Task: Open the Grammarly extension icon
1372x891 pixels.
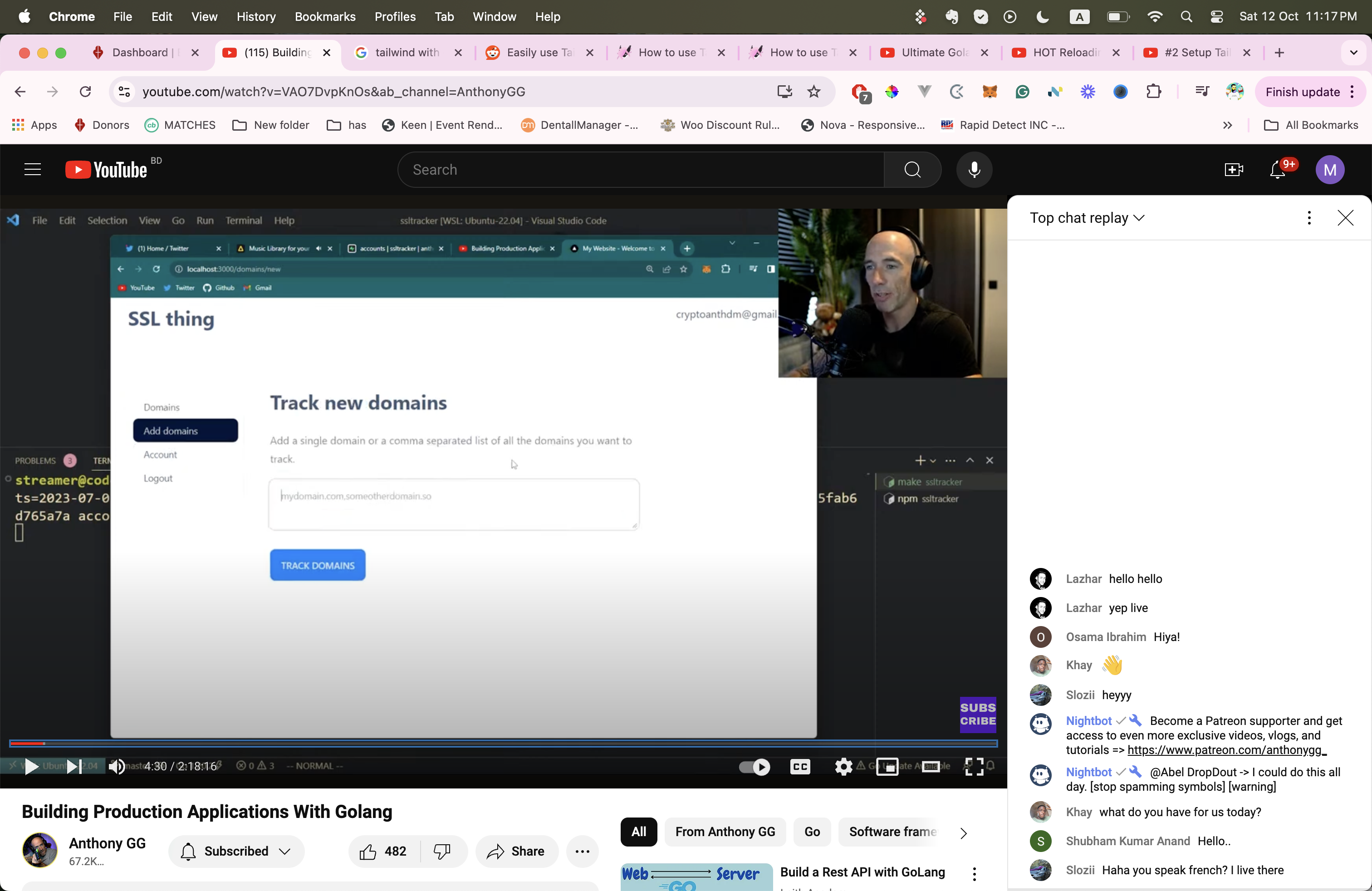Action: coord(1022,92)
